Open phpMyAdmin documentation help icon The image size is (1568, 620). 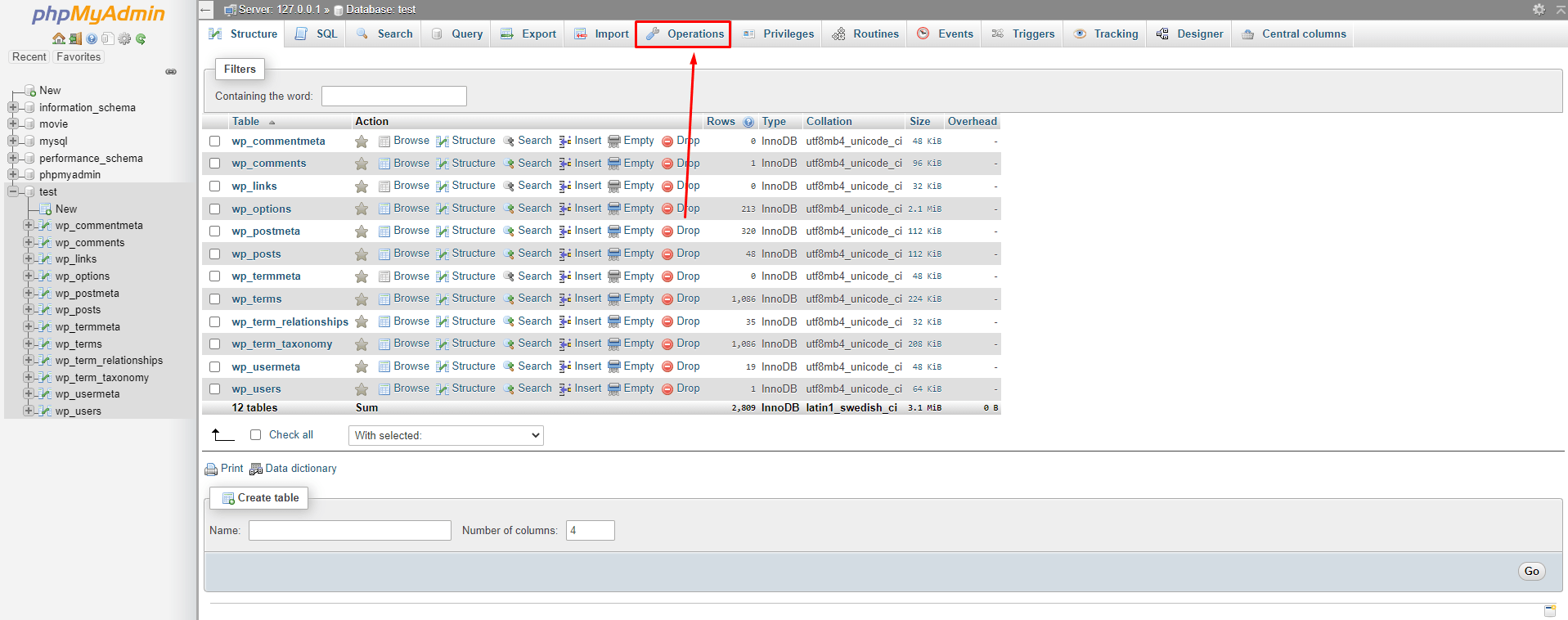point(92,38)
